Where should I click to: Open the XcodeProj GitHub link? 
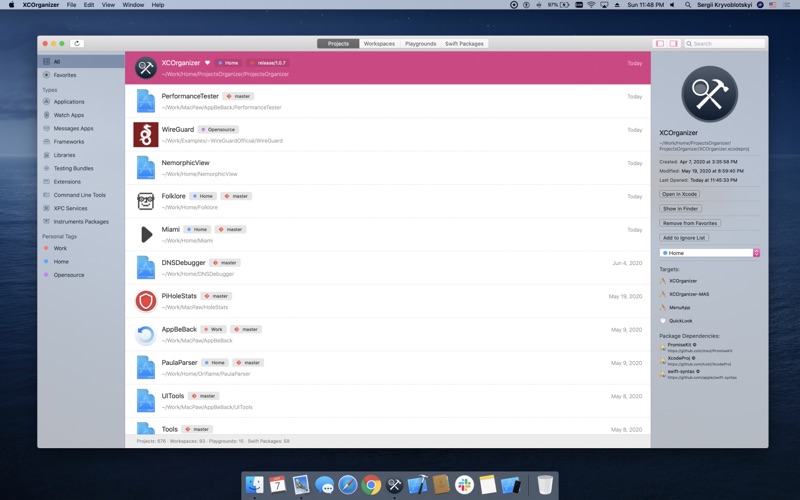pyautogui.click(x=699, y=364)
